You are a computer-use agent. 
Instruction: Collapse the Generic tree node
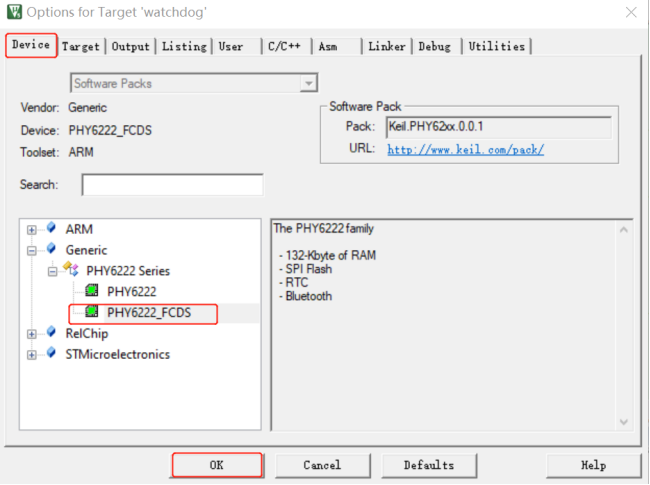(x=32, y=251)
